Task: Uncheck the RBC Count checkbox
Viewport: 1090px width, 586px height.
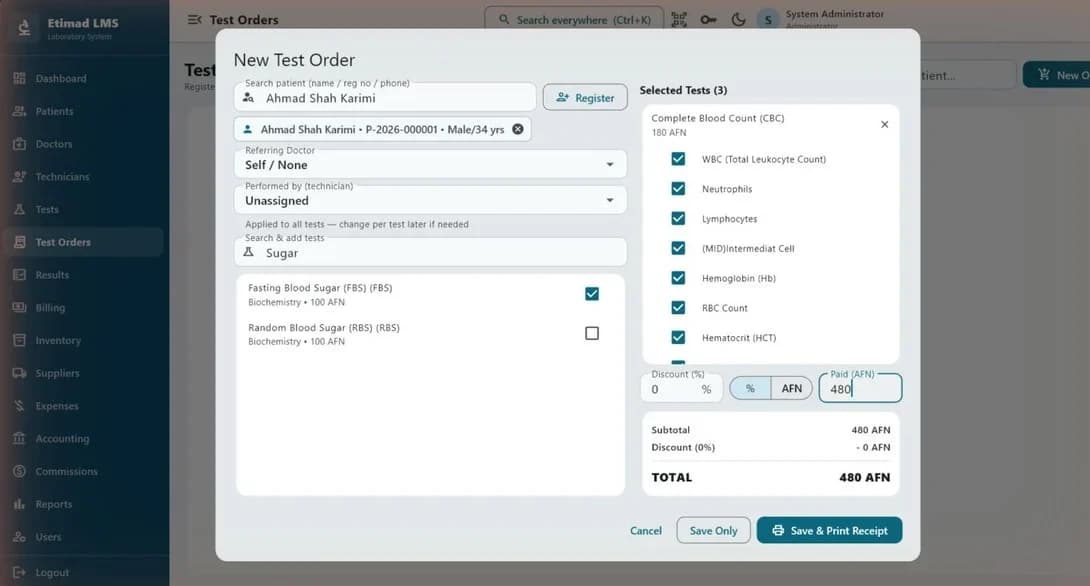Action: click(x=678, y=307)
